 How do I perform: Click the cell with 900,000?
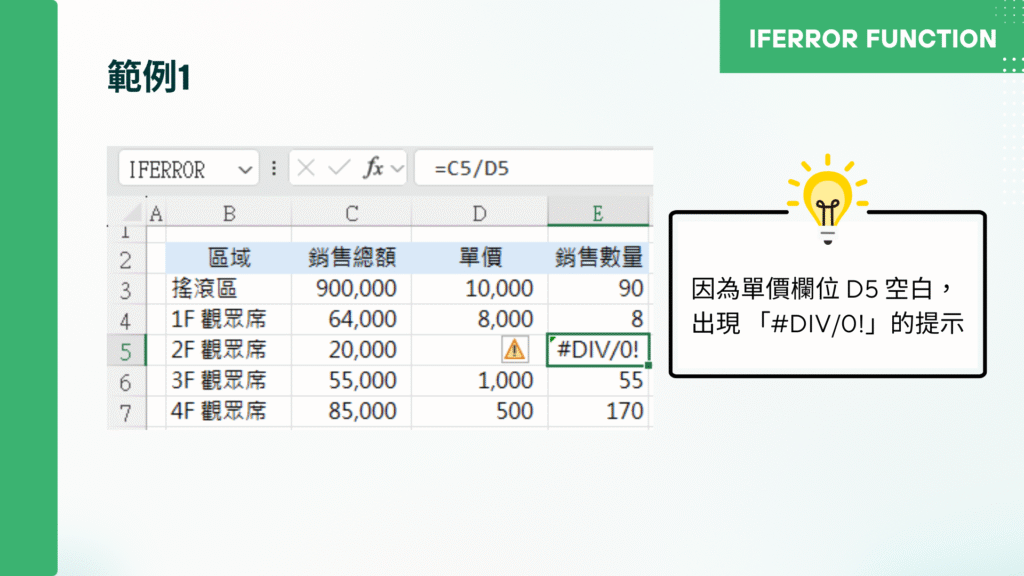tap(351, 289)
